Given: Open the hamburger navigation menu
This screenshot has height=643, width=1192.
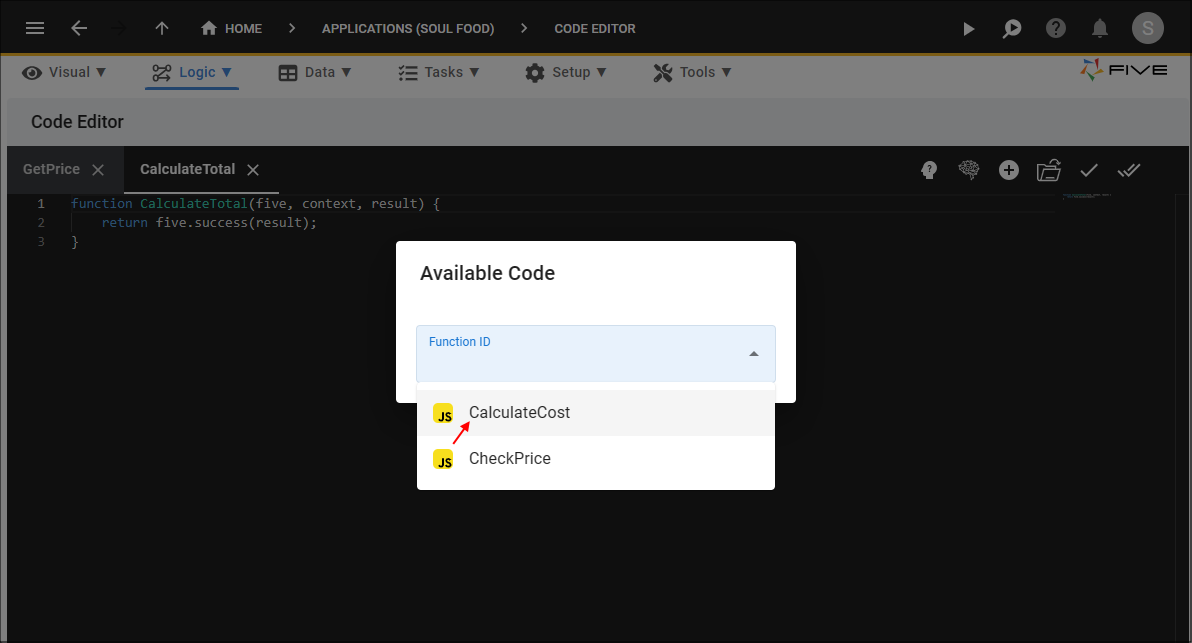Looking at the screenshot, I should 35,28.
